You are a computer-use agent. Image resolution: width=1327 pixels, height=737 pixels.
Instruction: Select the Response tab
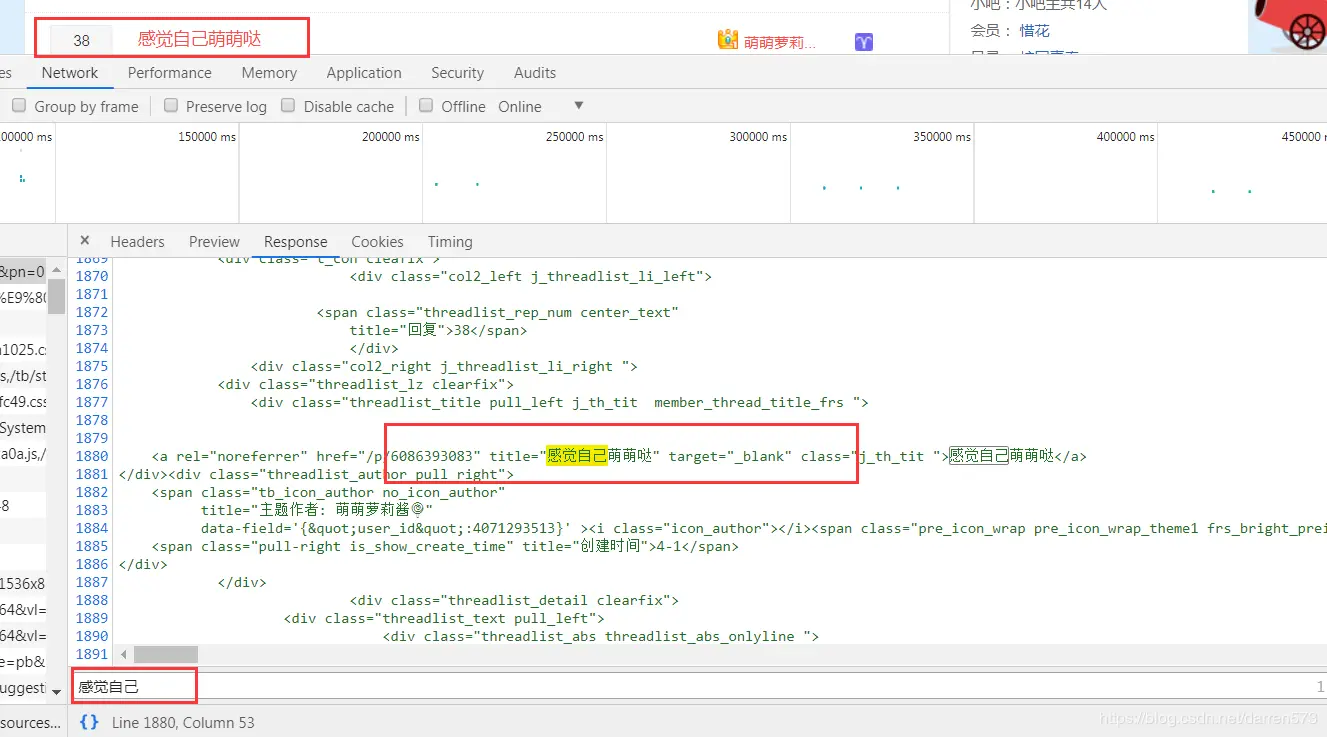click(x=296, y=242)
